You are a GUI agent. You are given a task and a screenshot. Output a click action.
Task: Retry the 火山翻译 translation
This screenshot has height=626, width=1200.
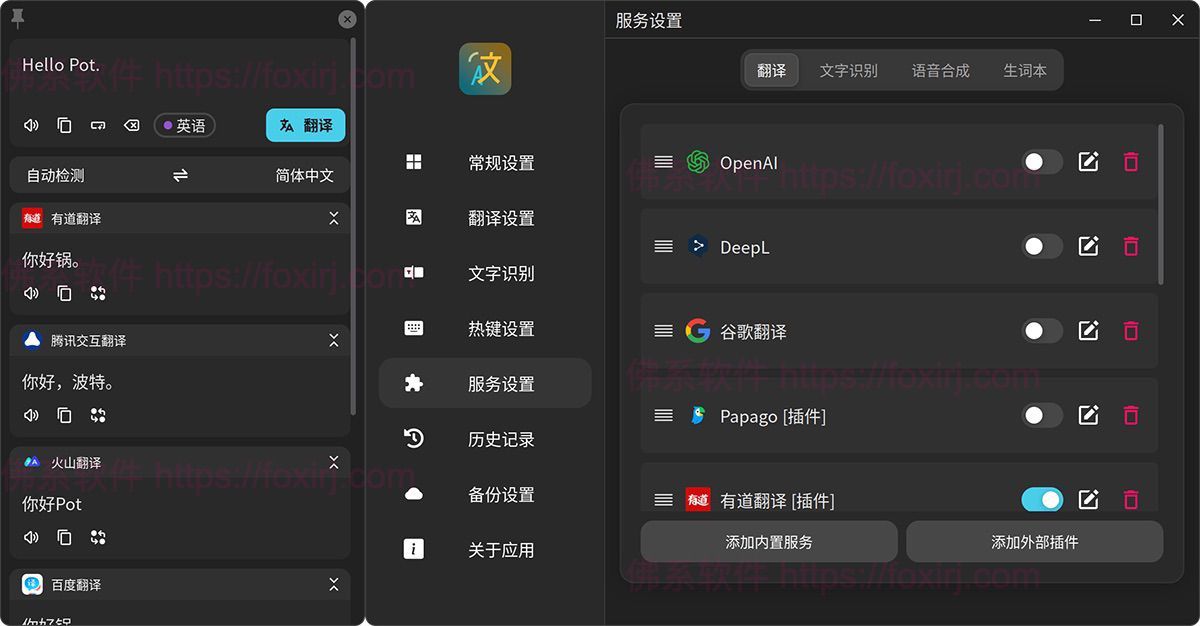point(96,537)
